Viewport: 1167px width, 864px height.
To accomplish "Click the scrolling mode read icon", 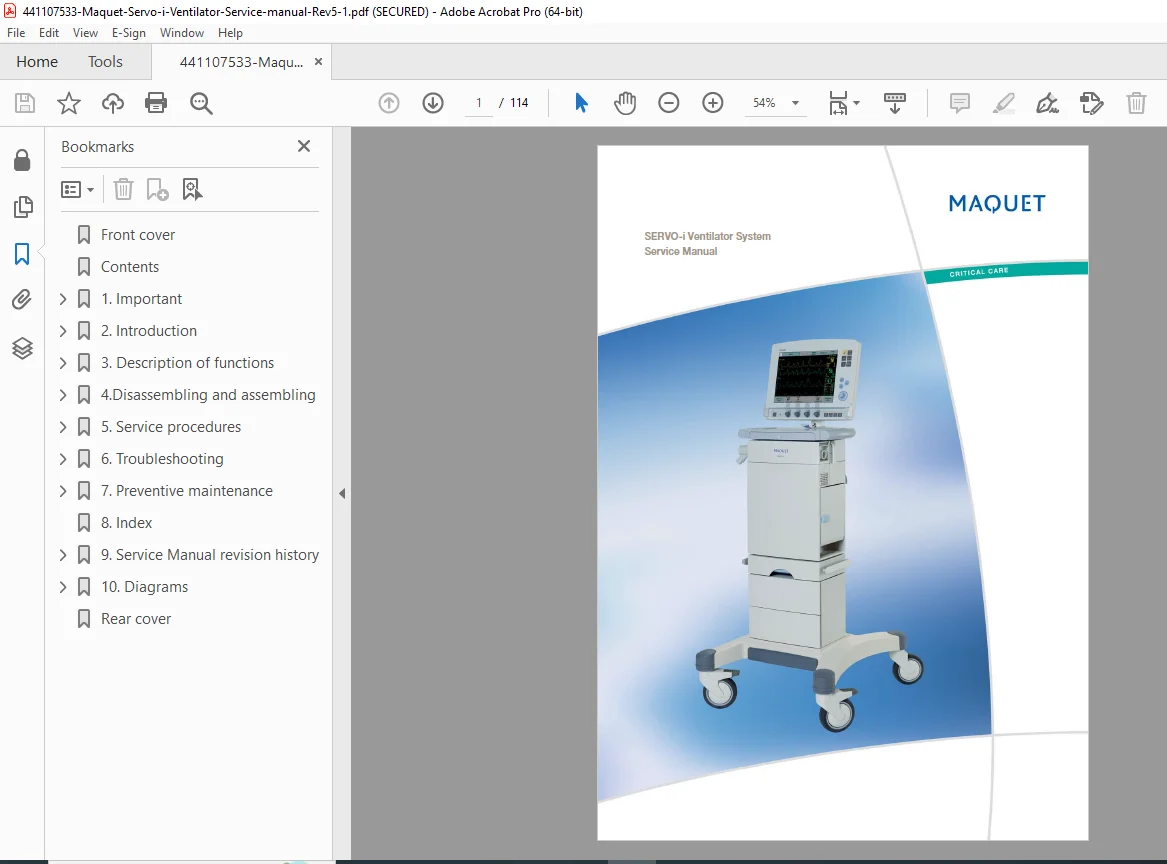I will [895, 103].
